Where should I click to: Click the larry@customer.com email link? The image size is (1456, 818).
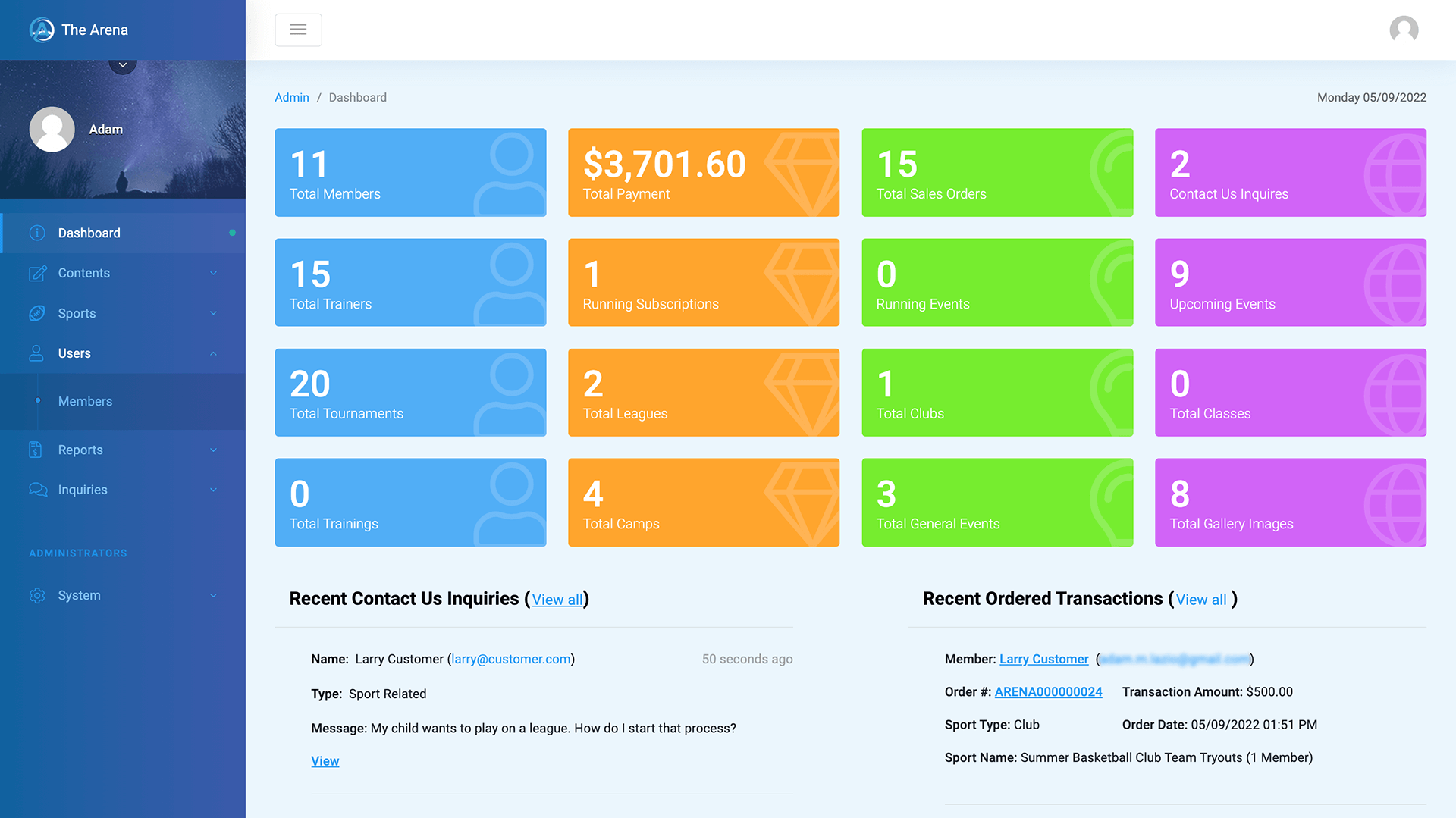click(511, 660)
